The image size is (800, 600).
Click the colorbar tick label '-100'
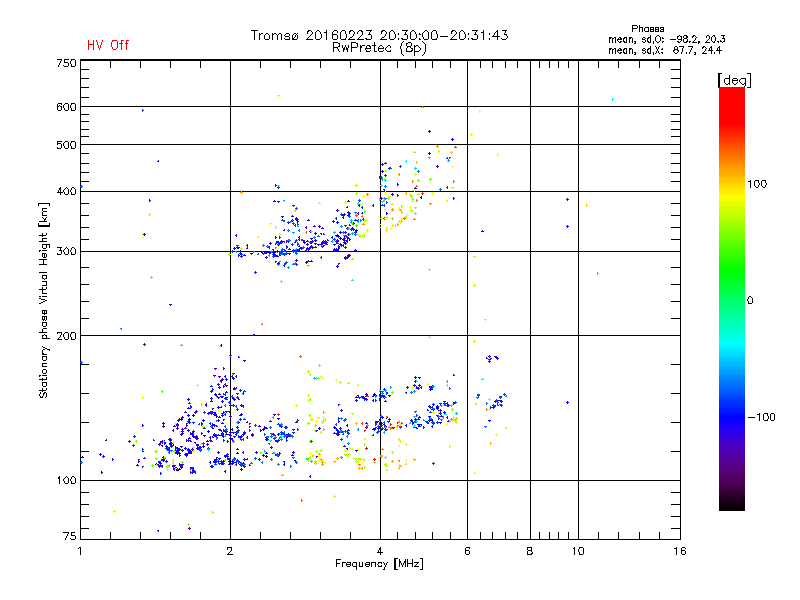click(x=761, y=417)
